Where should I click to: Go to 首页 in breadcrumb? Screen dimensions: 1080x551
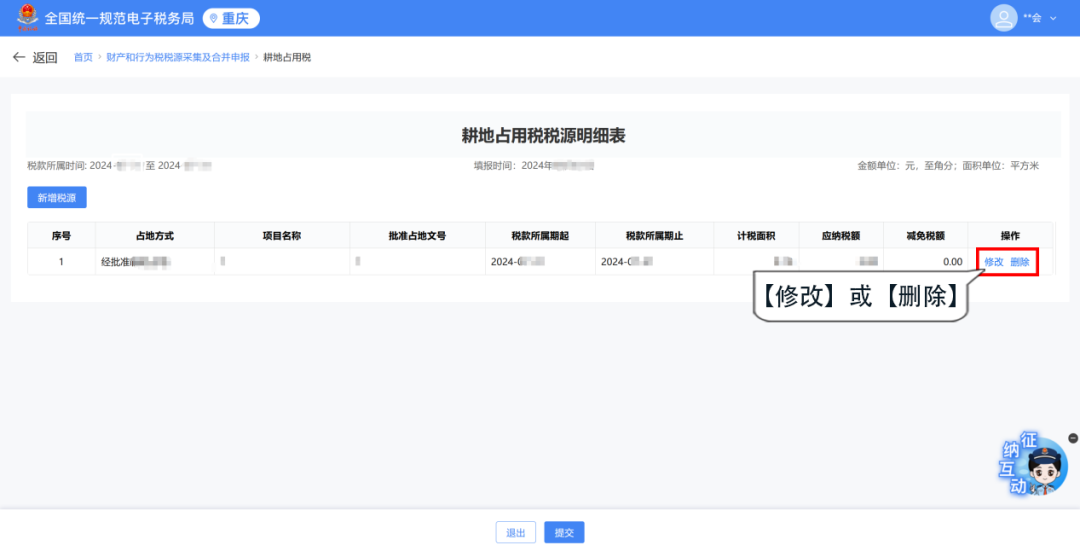[x=83, y=57]
